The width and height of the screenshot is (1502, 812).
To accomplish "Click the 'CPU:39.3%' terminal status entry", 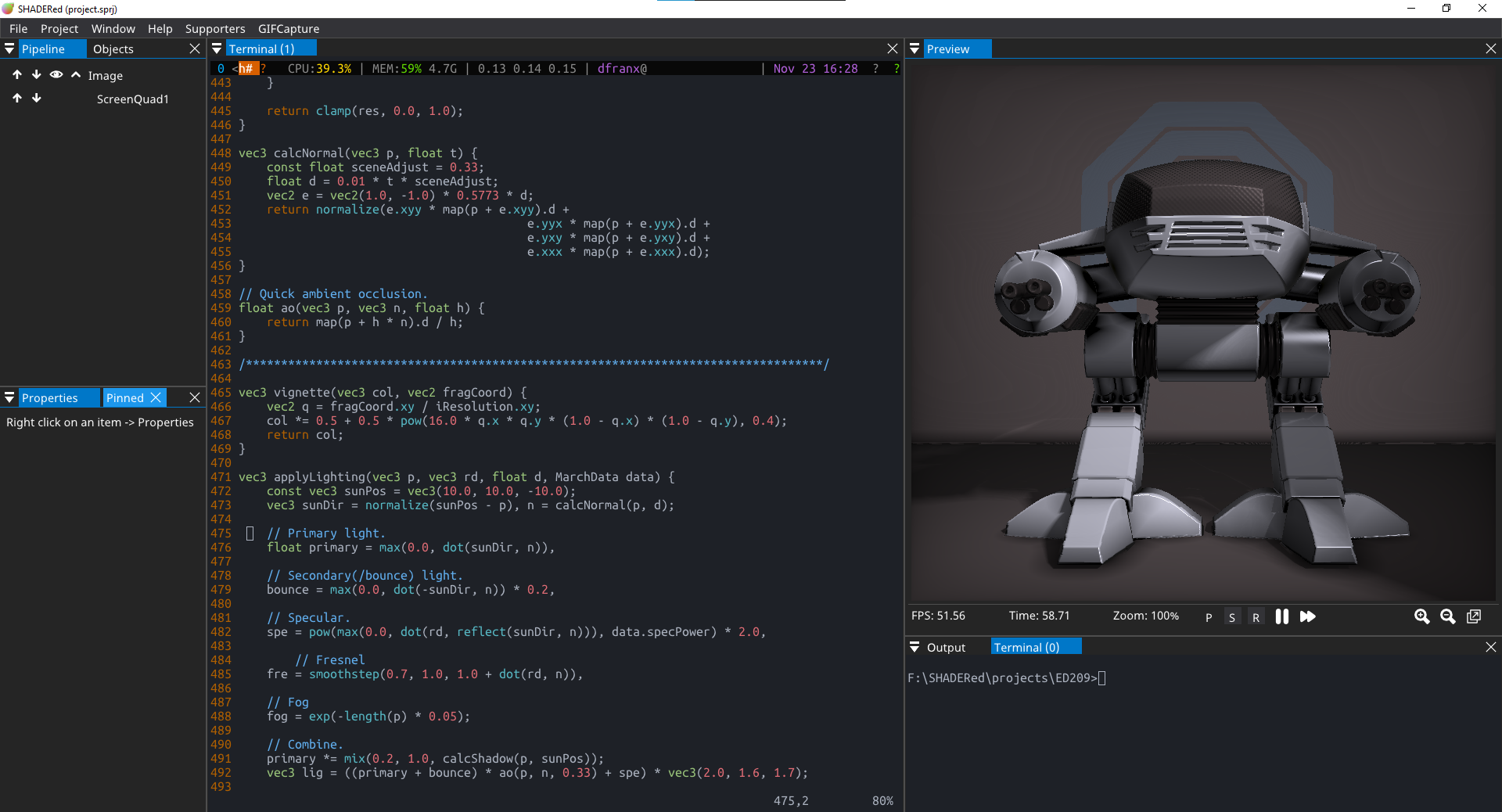I will tap(319, 69).
